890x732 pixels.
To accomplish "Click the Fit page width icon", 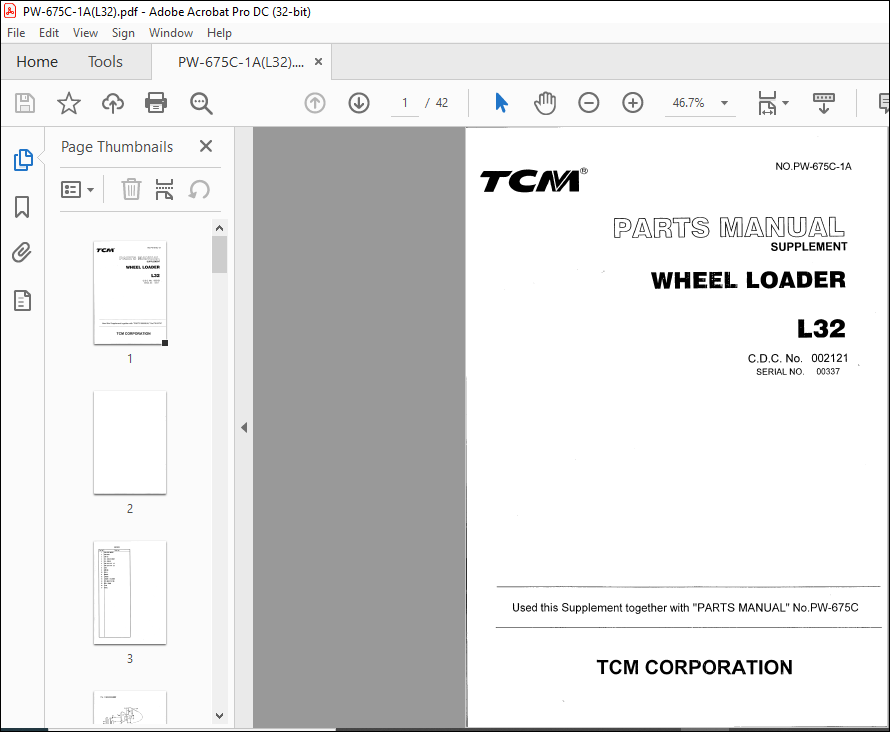I will tap(767, 103).
